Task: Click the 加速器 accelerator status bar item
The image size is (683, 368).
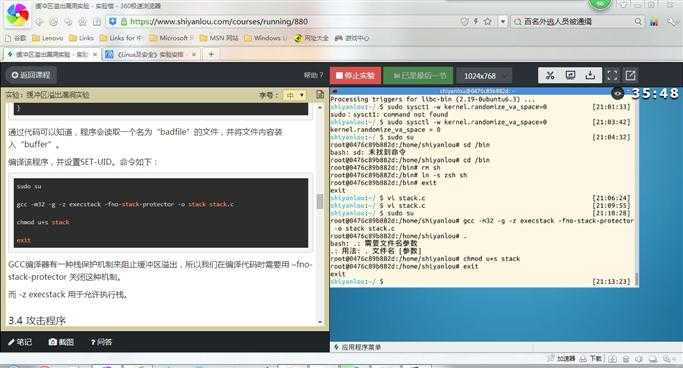Action: click(562, 359)
